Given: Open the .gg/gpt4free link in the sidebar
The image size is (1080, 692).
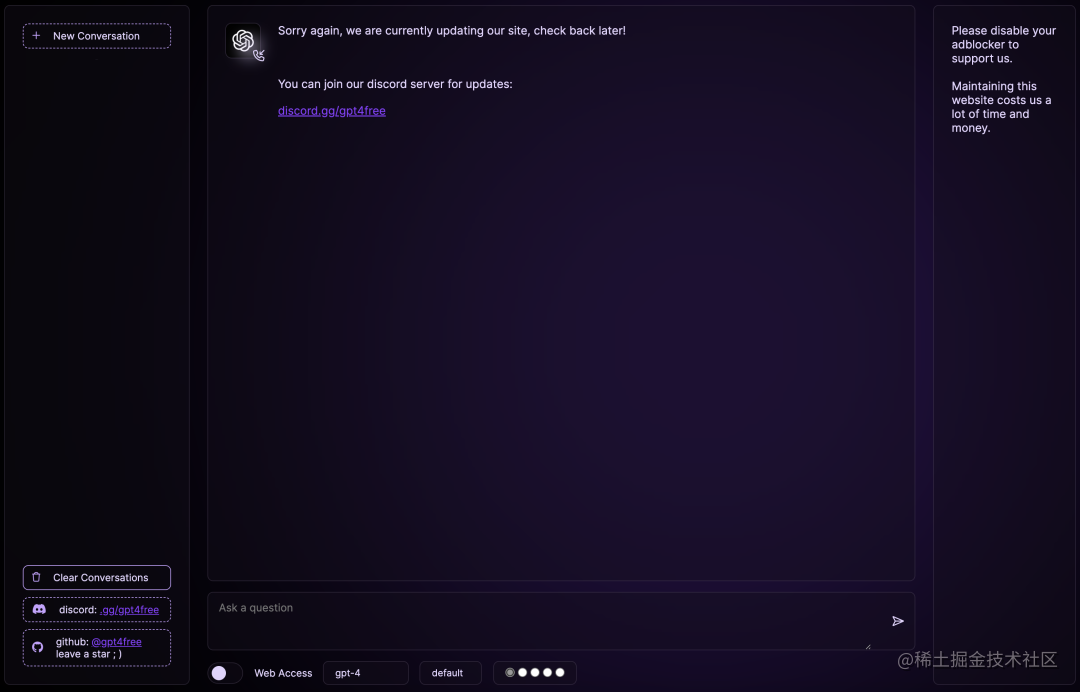Looking at the screenshot, I should pyautogui.click(x=129, y=610).
